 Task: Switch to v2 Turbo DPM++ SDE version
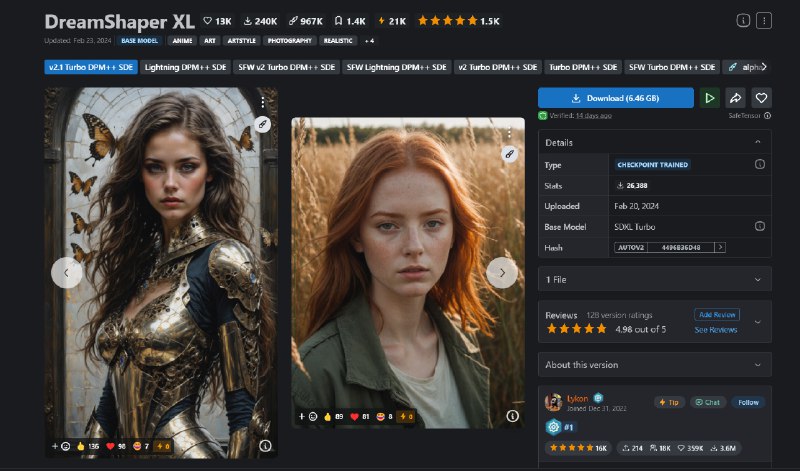(x=497, y=67)
